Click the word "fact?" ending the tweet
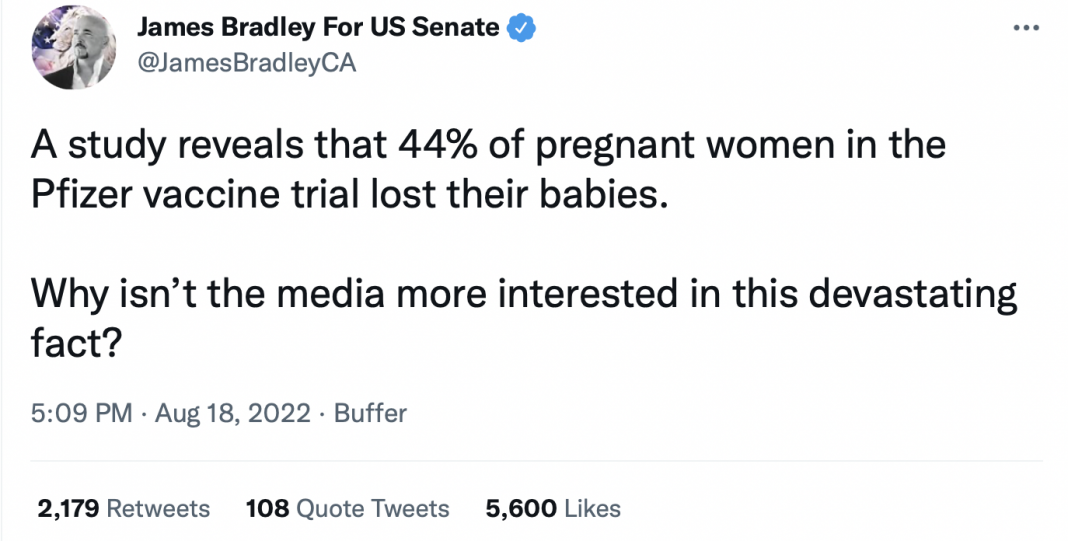This screenshot has width=1068, height=541. (77, 343)
